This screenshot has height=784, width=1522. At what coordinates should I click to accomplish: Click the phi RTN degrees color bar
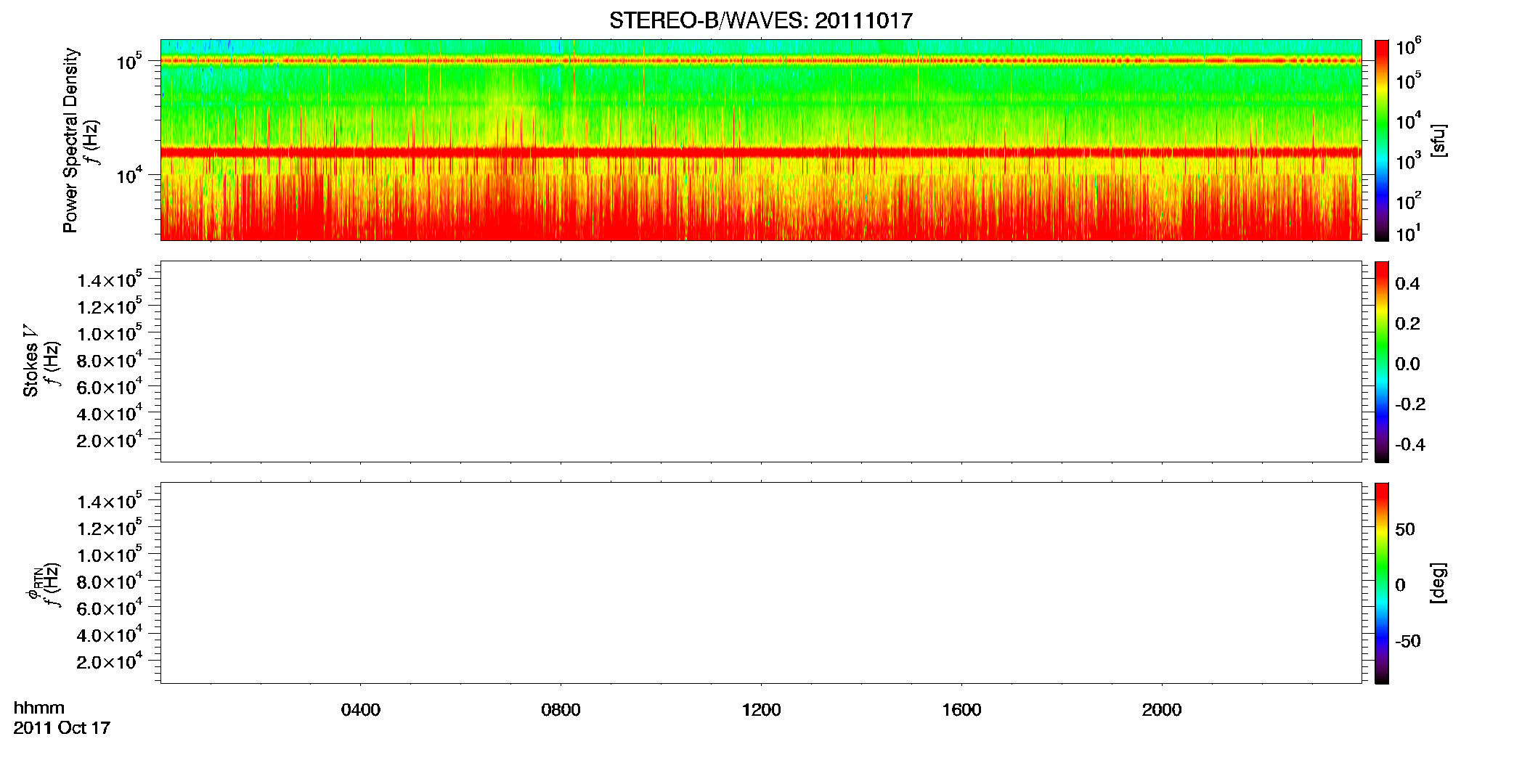point(1382,583)
